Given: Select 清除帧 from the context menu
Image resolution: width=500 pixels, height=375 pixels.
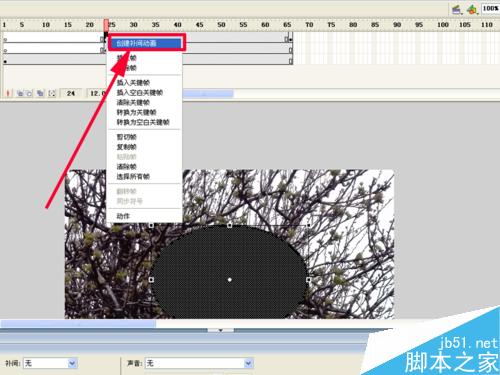Looking at the screenshot, I should tap(127, 167).
